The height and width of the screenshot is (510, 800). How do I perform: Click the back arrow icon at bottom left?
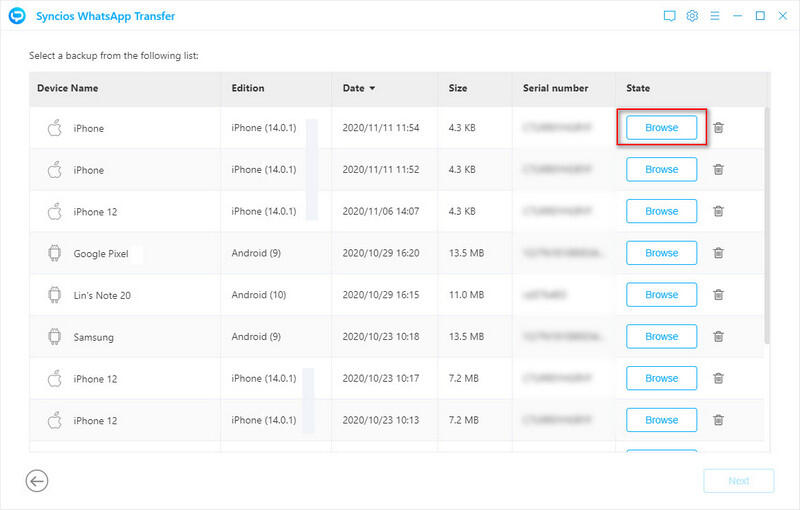click(x=37, y=481)
